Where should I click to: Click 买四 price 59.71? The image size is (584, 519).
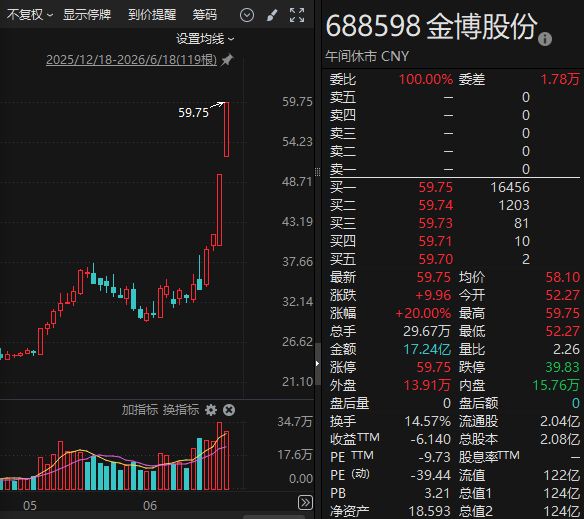tap(435, 241)
